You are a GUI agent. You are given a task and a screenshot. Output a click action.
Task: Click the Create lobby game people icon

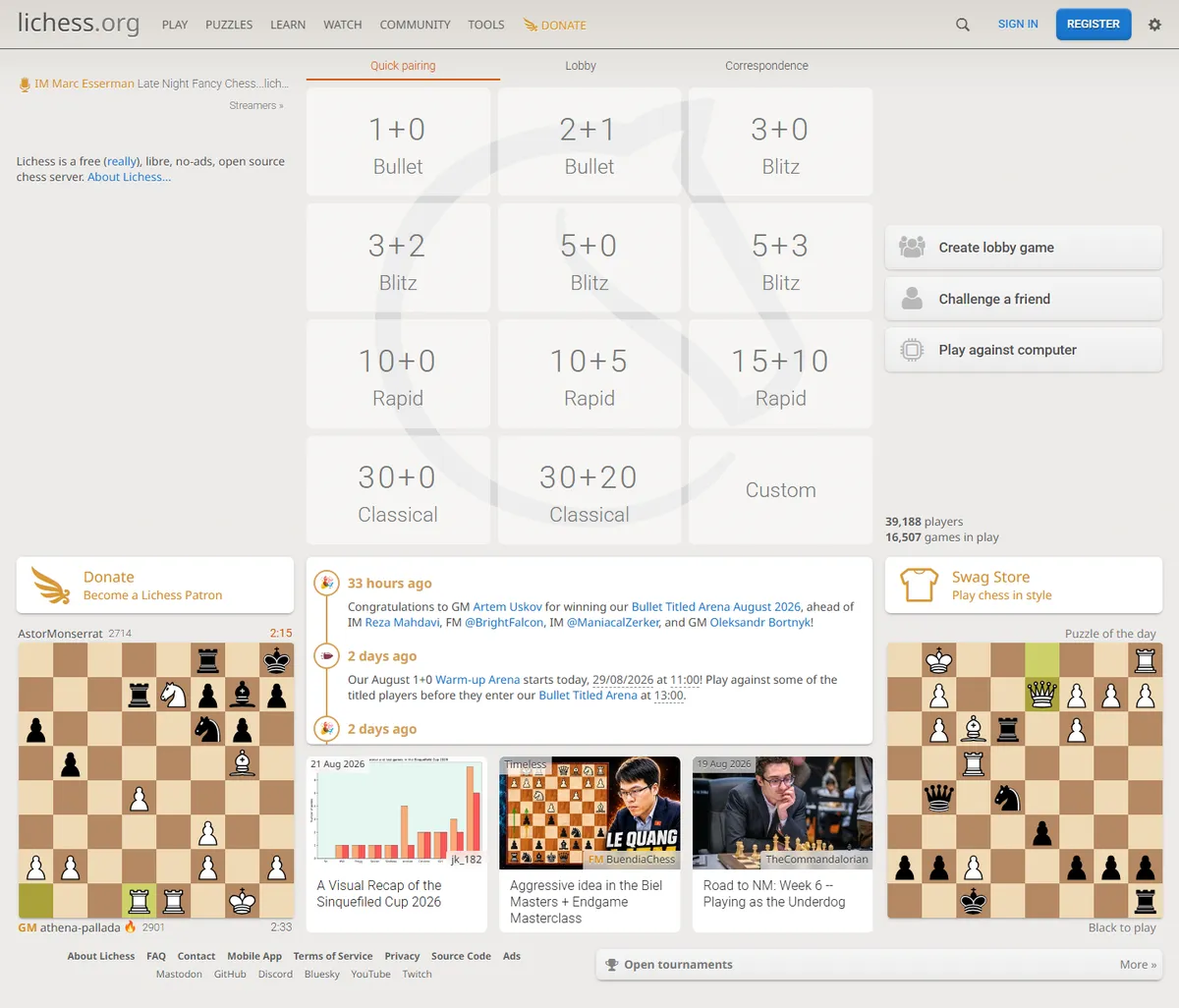(x=912, y=248)
